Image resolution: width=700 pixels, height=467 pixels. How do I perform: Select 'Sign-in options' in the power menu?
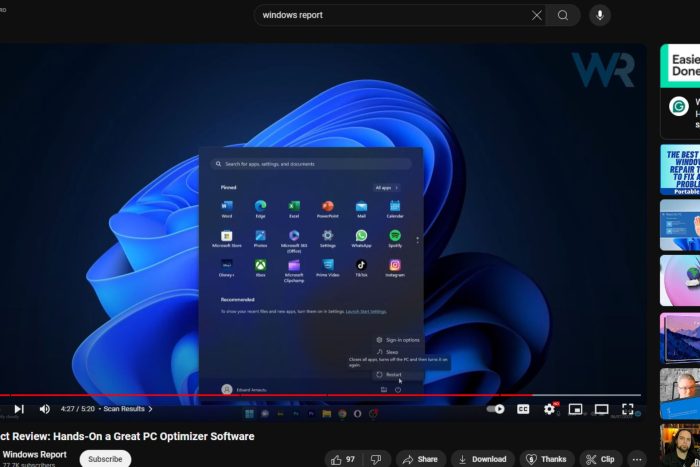point(398,340)
